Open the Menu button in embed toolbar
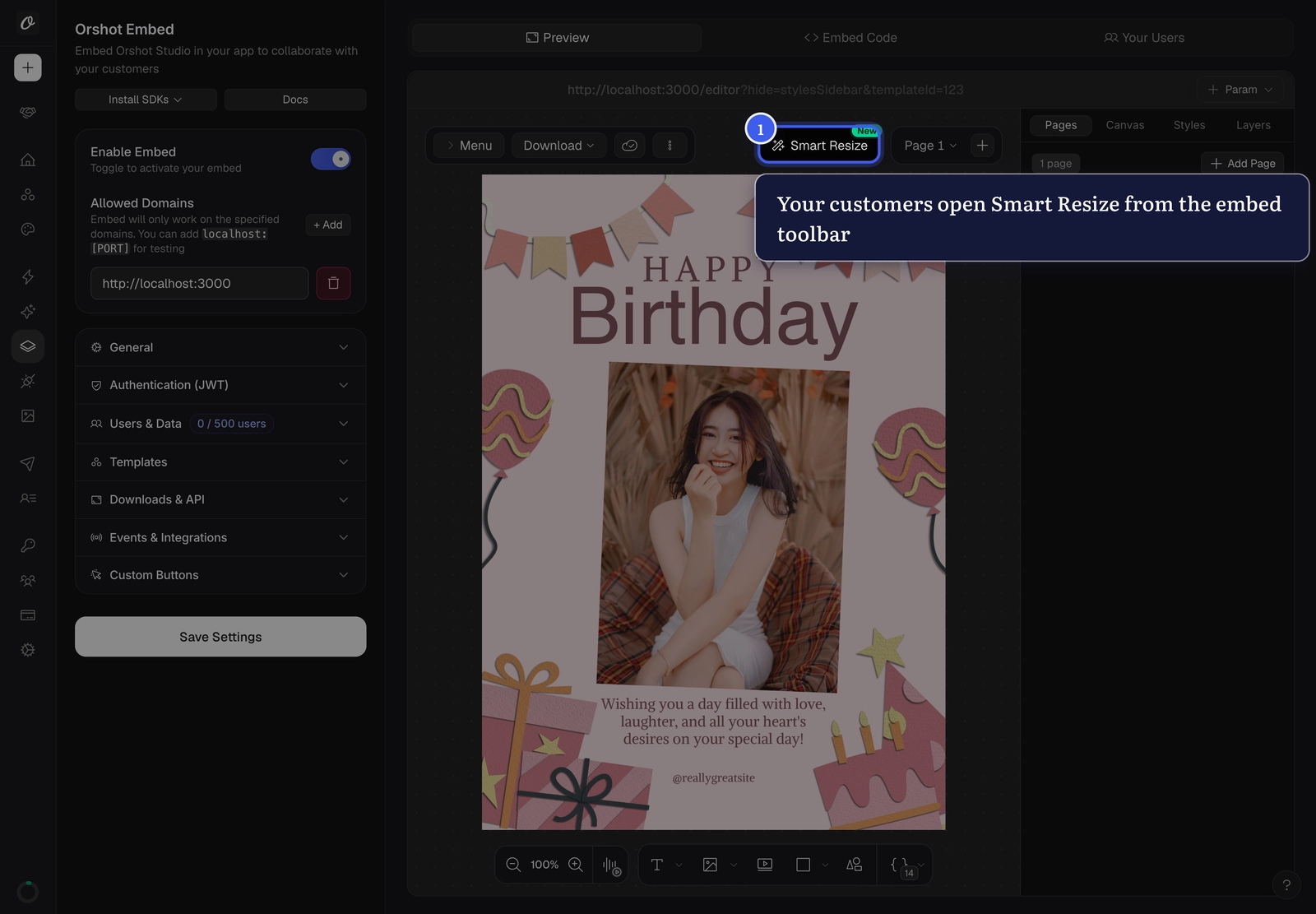 469,146
